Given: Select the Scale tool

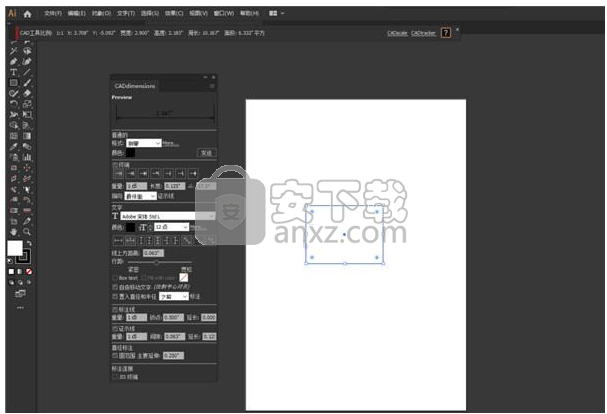Looking at the screenshot, I should (x=27, y=104).
